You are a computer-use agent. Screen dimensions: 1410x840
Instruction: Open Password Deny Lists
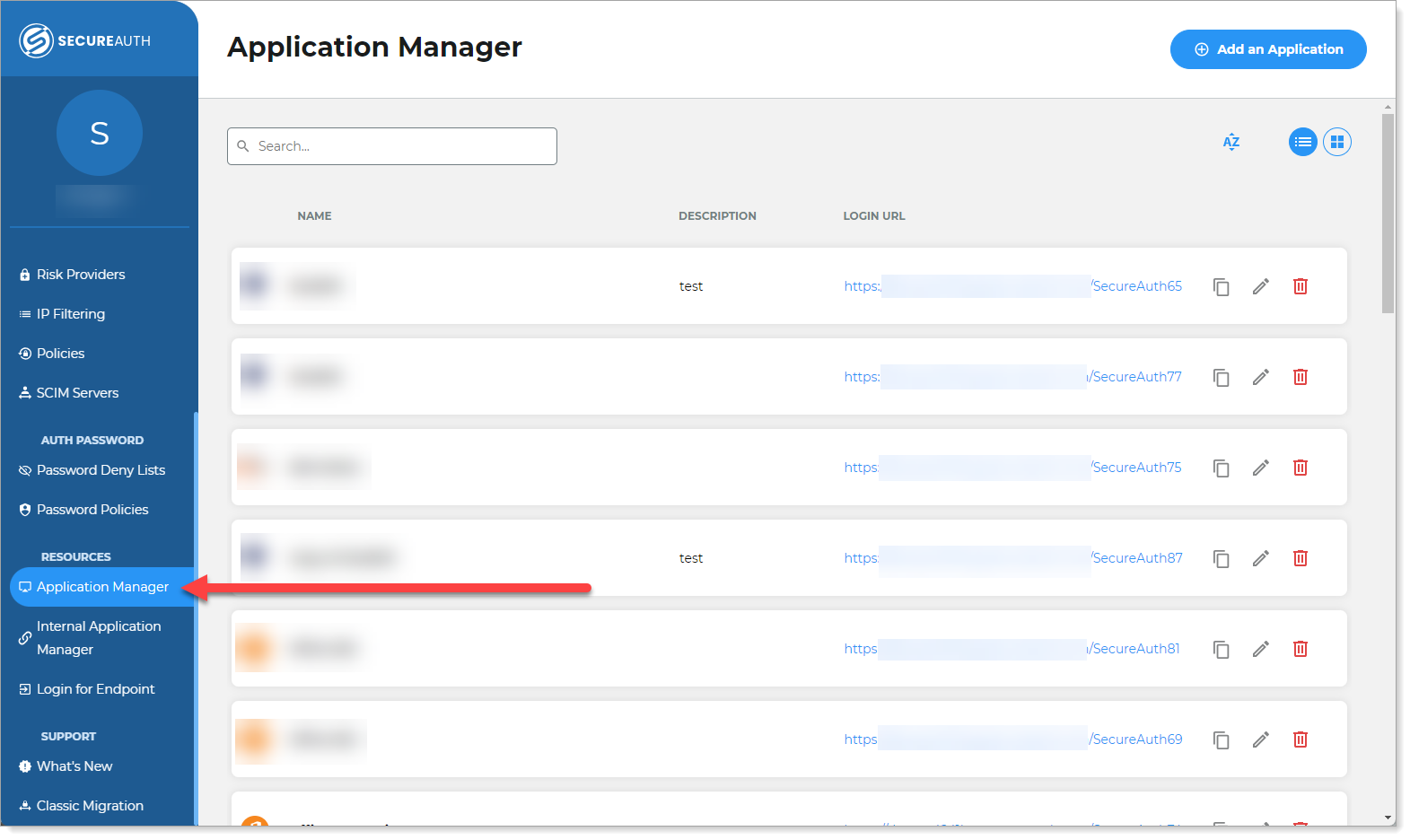pos(92,470)
